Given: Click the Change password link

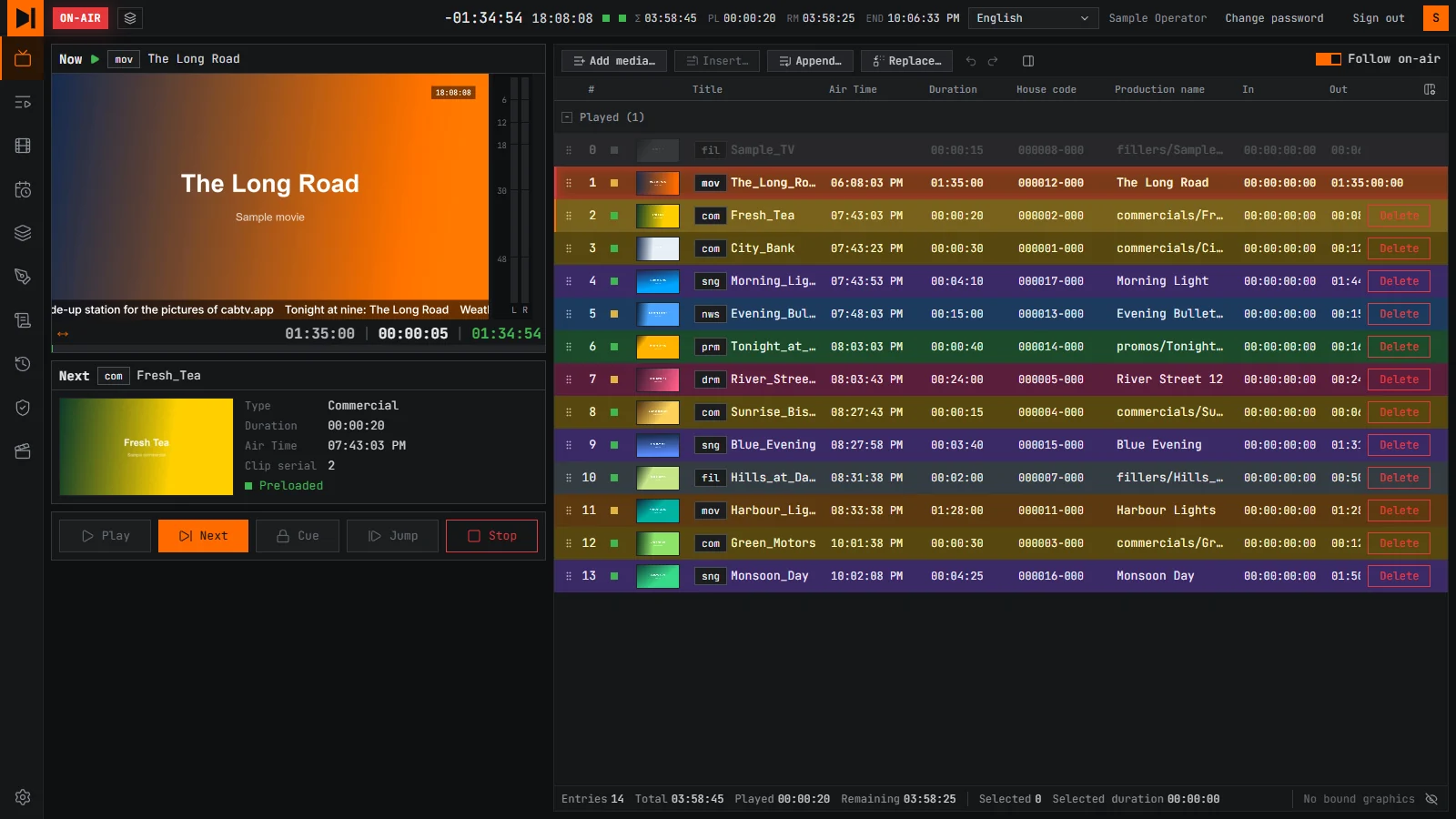Looking at the screenshot, I should [1274, 18].
